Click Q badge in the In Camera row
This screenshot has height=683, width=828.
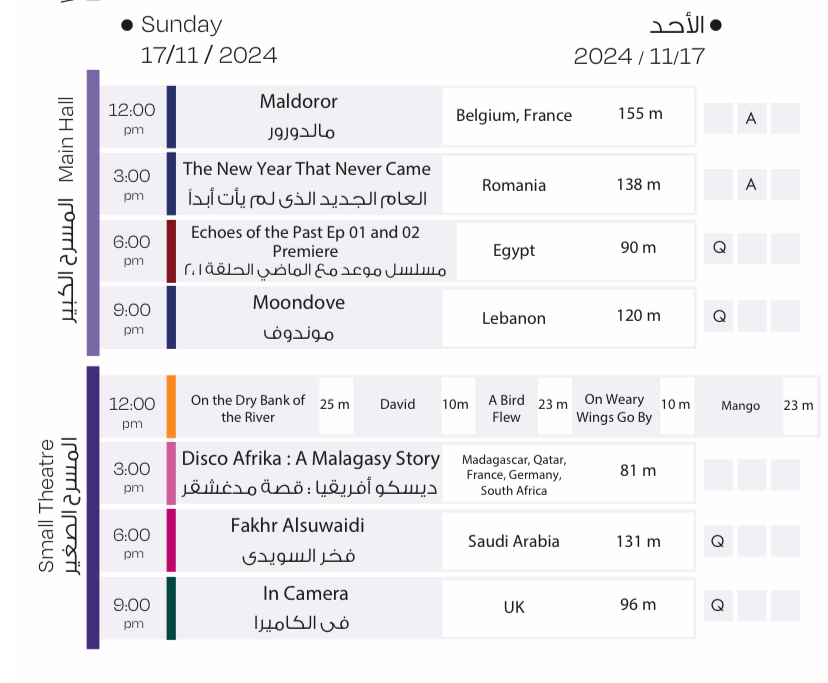pyautogui.click(x=718, y=606)
